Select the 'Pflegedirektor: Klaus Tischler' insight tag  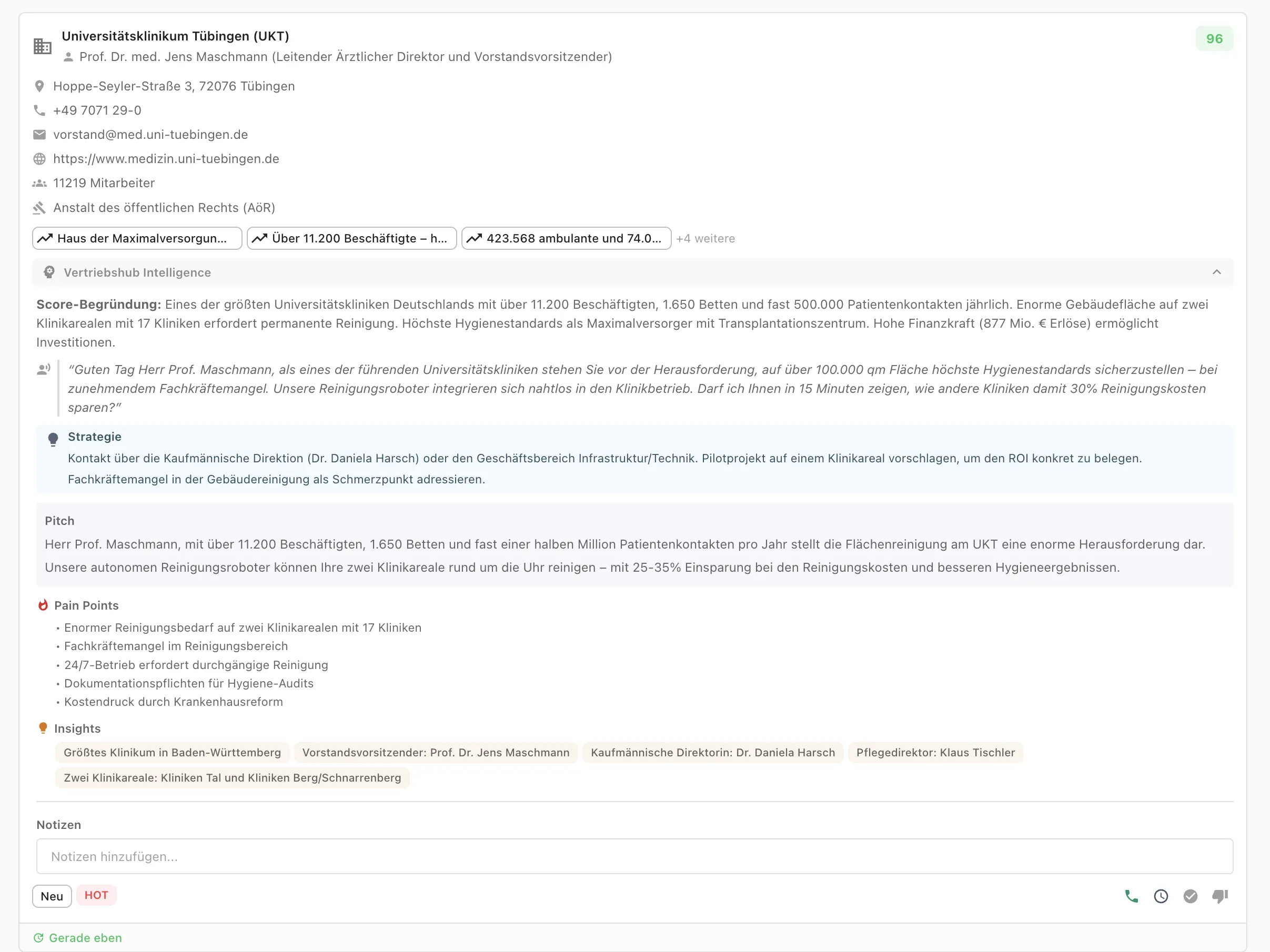(935, 753)
